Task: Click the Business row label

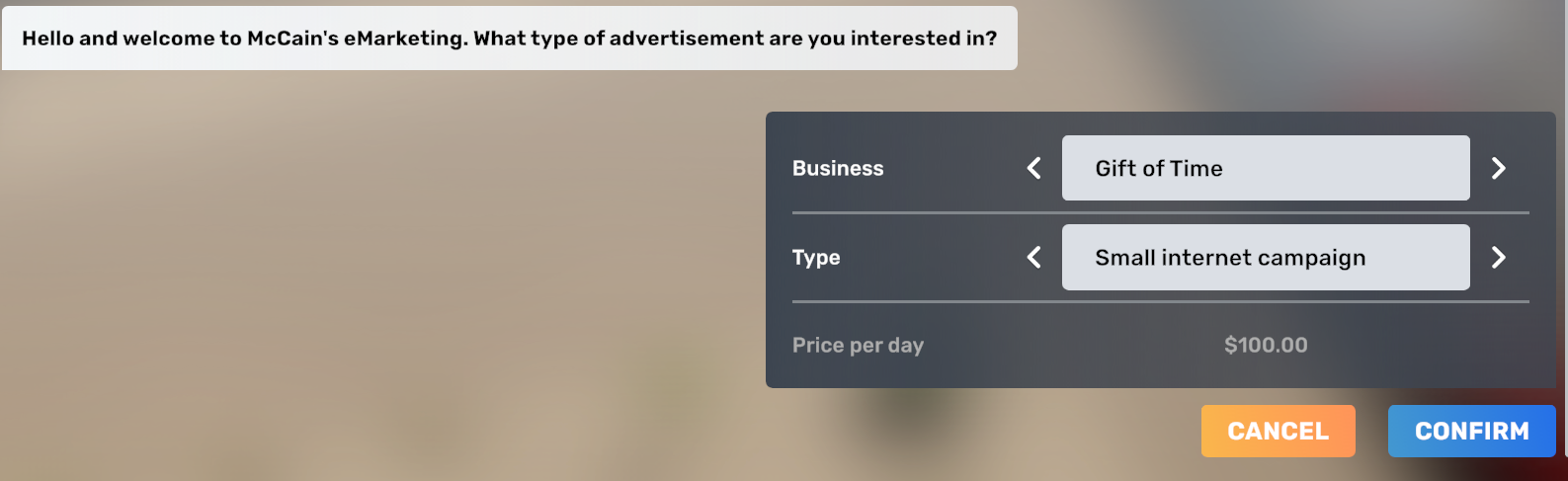Action: pos(838,169)
